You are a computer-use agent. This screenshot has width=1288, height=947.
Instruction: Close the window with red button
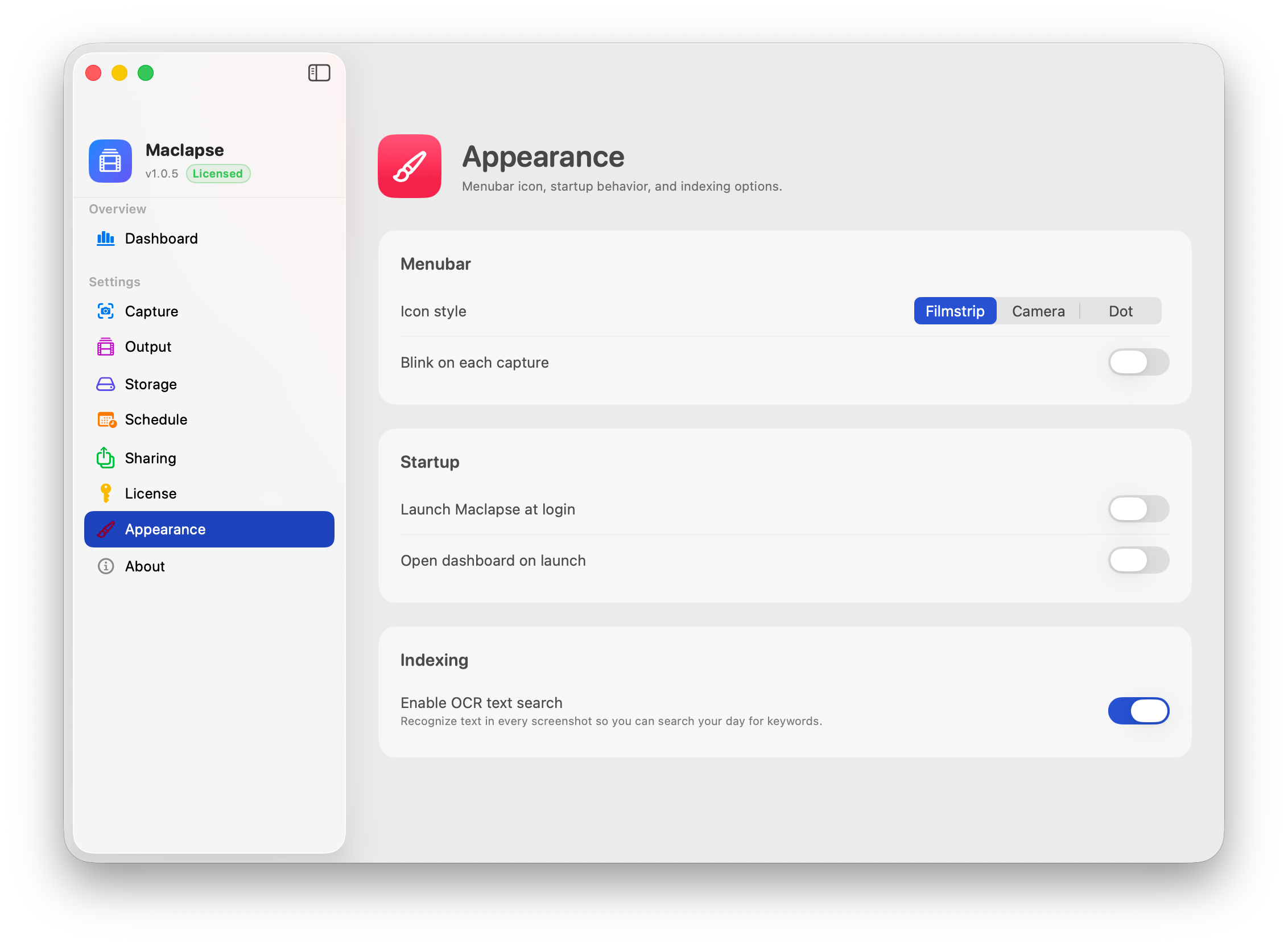[x=93, y=73]
